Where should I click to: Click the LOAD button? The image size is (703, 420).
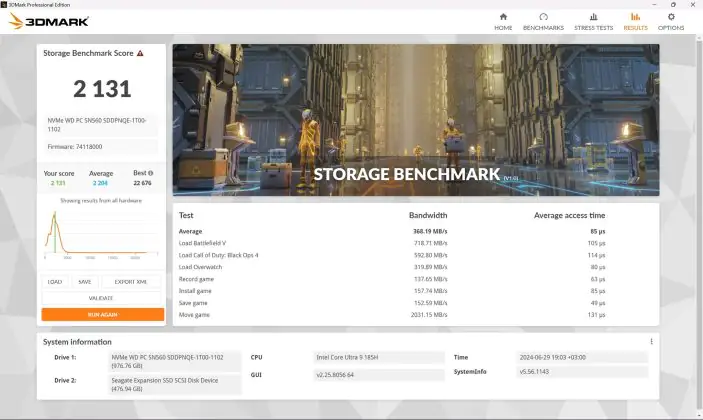point(55,282)
